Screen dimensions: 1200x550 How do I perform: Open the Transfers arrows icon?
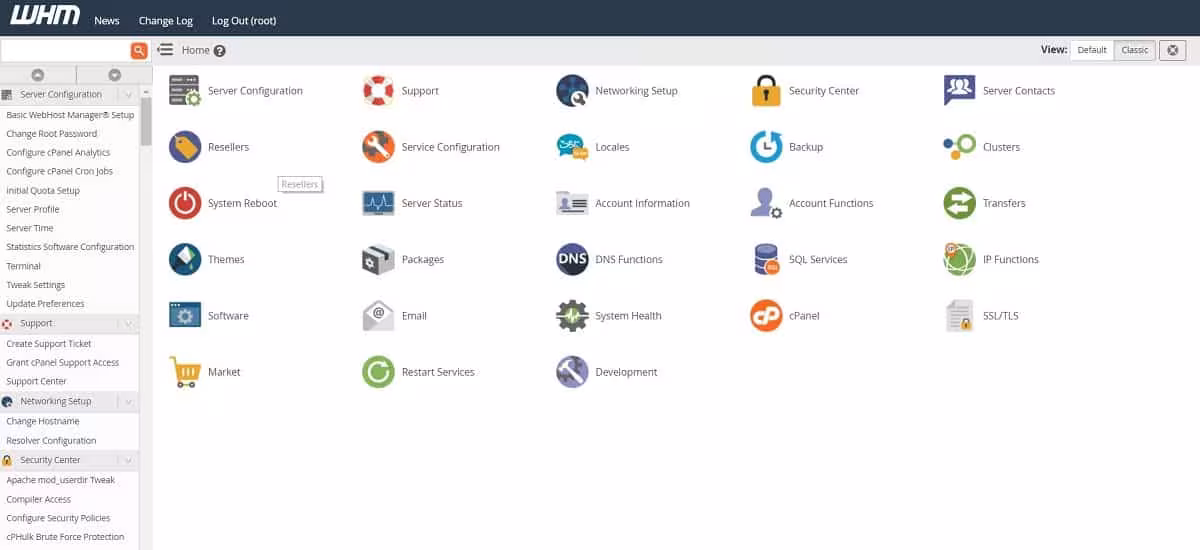pyautogui.click(x=959, y=203)
